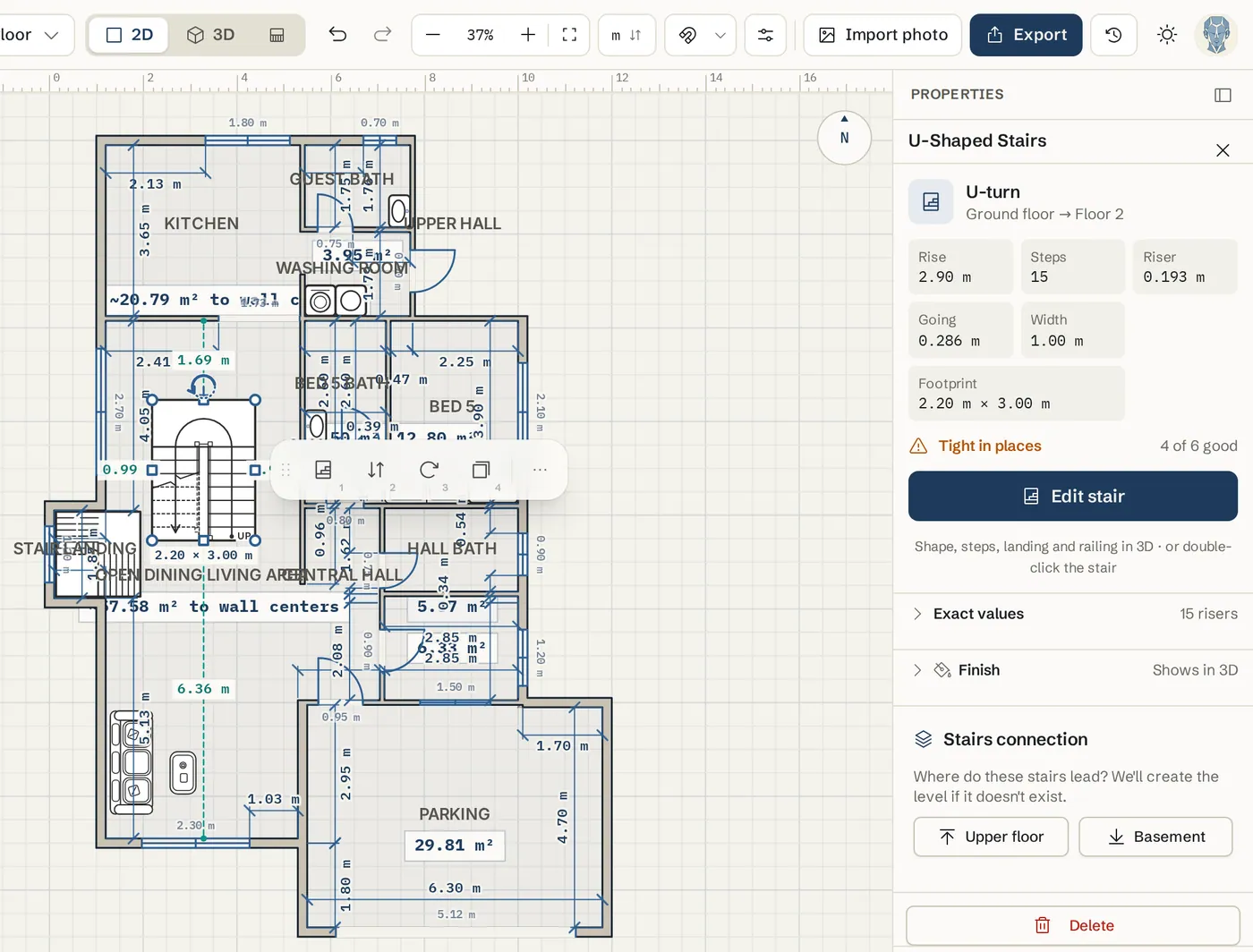Create Basement stairs connection
This screenshot has width=1253, height=952.
click(x=1155, y=837)
